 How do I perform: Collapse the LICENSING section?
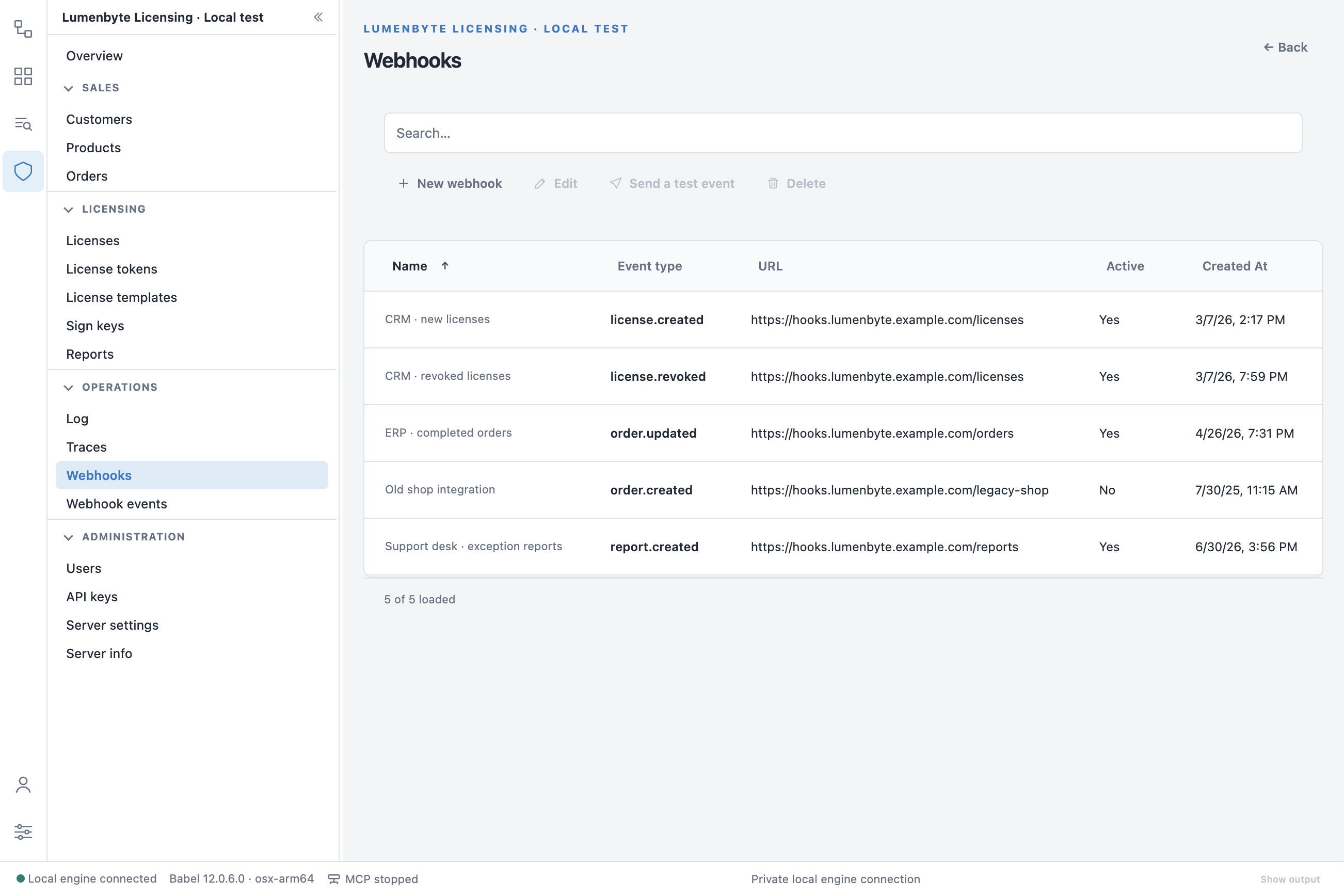69,209
